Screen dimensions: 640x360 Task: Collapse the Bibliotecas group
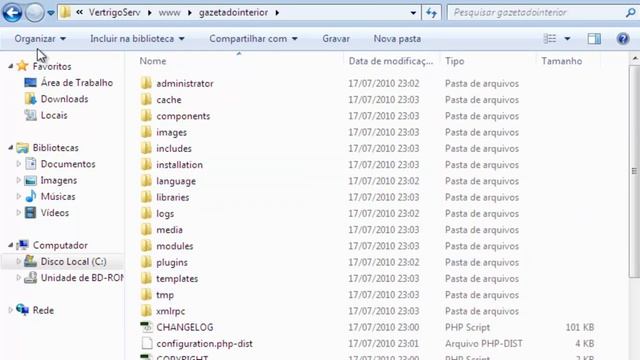tap(11, 147)
